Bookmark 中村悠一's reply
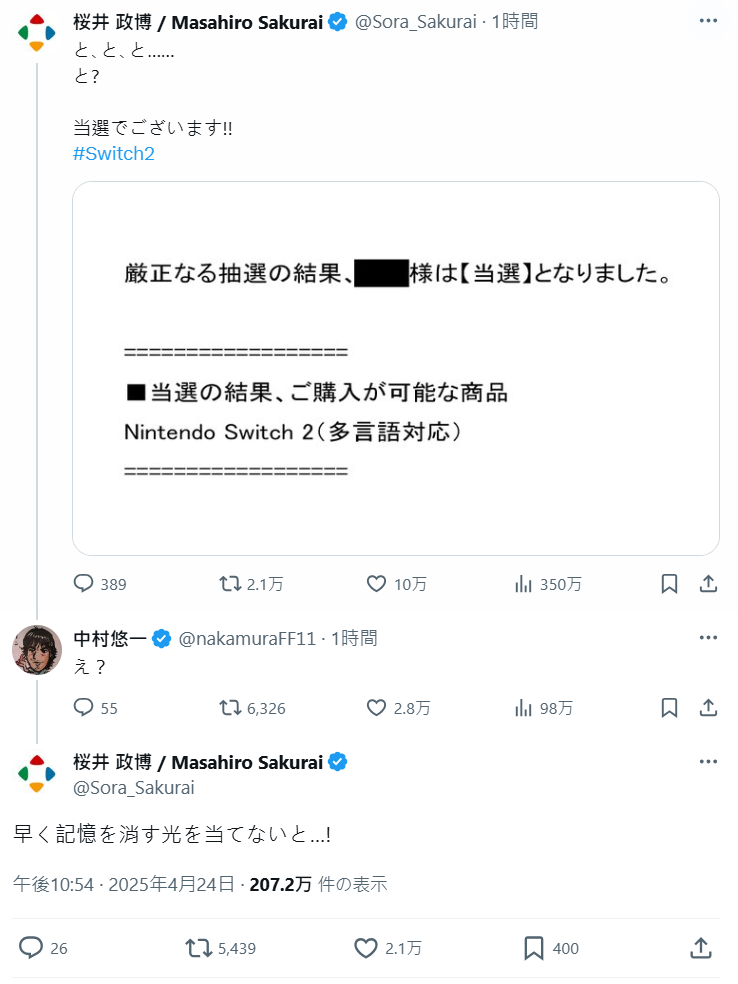Screen dimensions: 738x984 coord(670,708)
